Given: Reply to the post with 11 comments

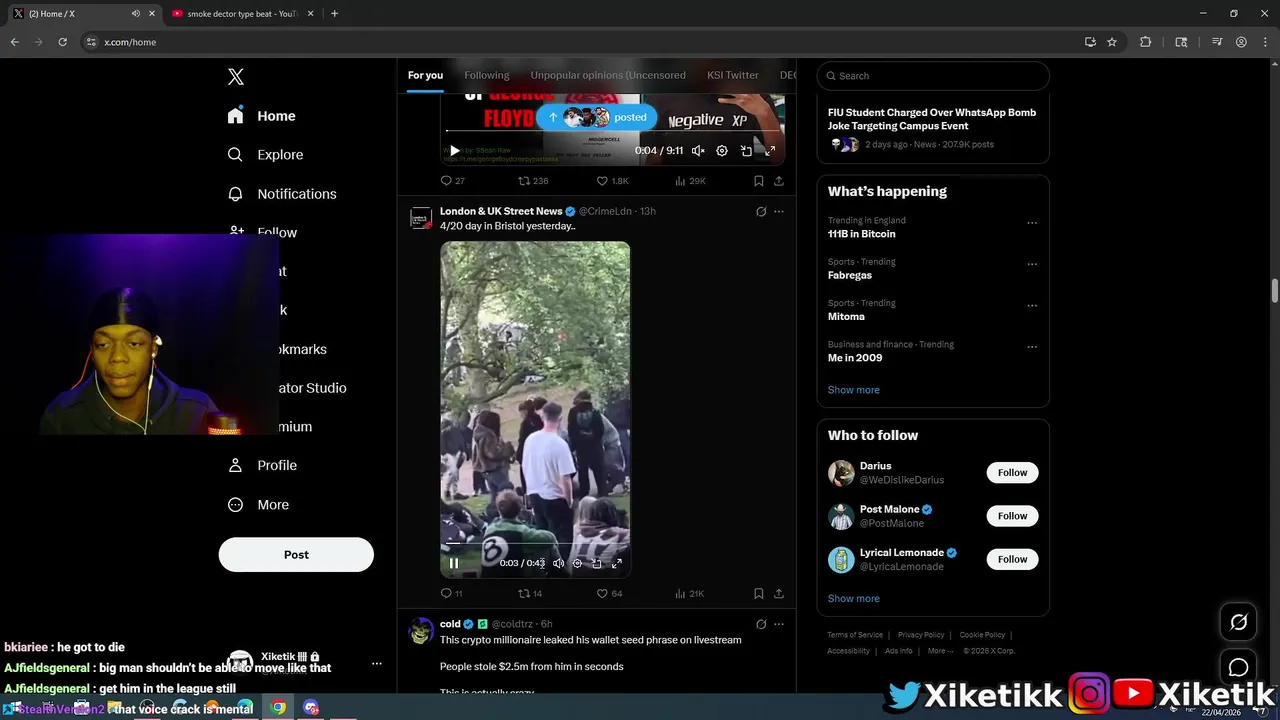Looking at the screenshot, I should pyautogui.click(x=451, y=593).
